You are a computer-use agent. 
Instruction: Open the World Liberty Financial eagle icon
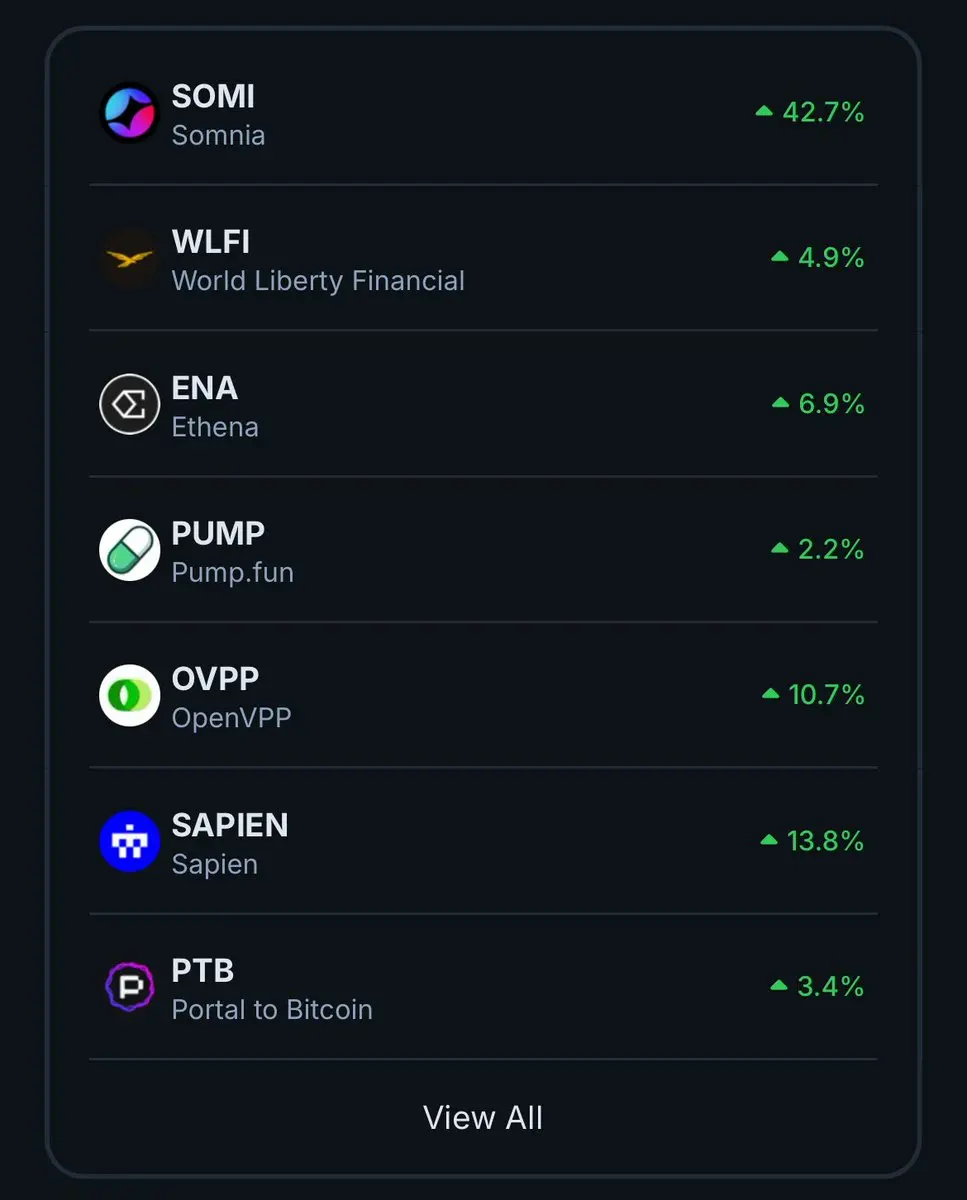pyautogui.click(x=130, y=259)
